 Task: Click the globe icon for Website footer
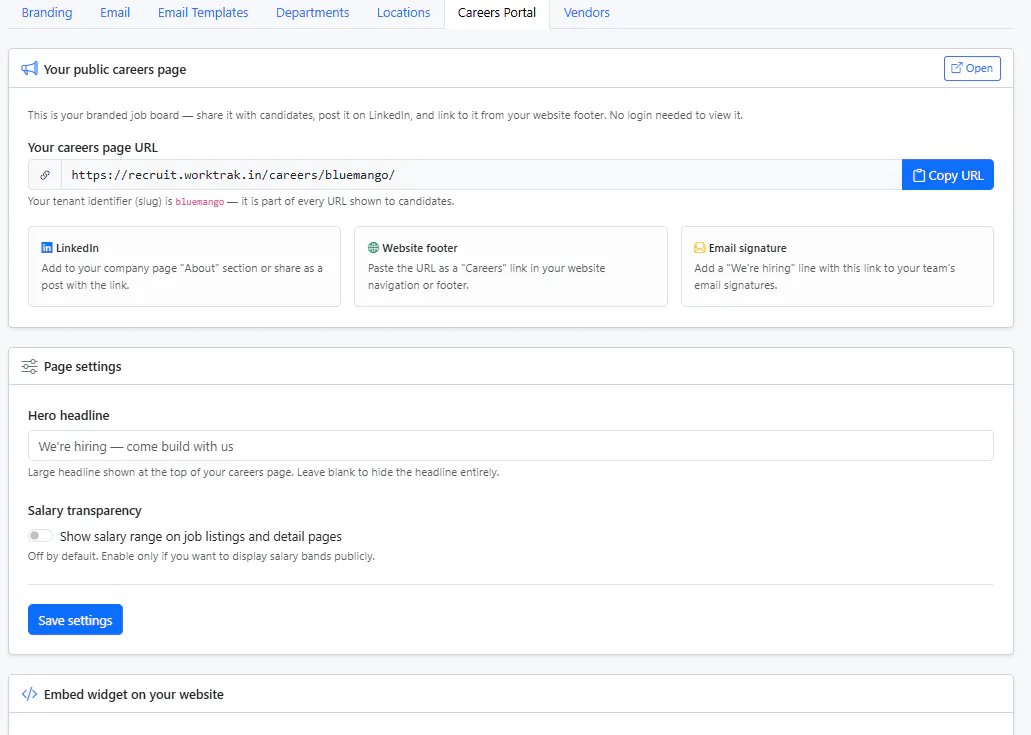click(373, 248)
